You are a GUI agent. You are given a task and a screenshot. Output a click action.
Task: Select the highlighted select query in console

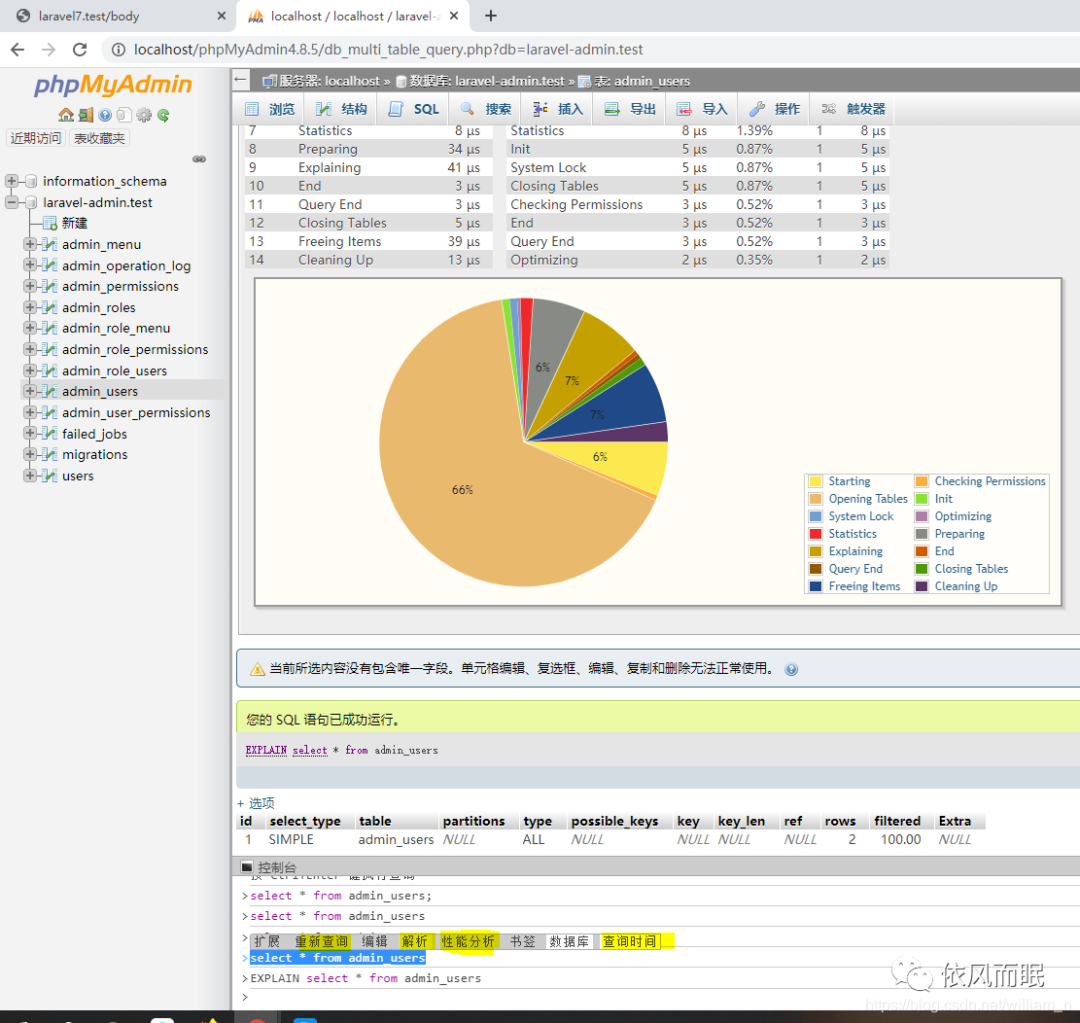click(x=338, y=958)
